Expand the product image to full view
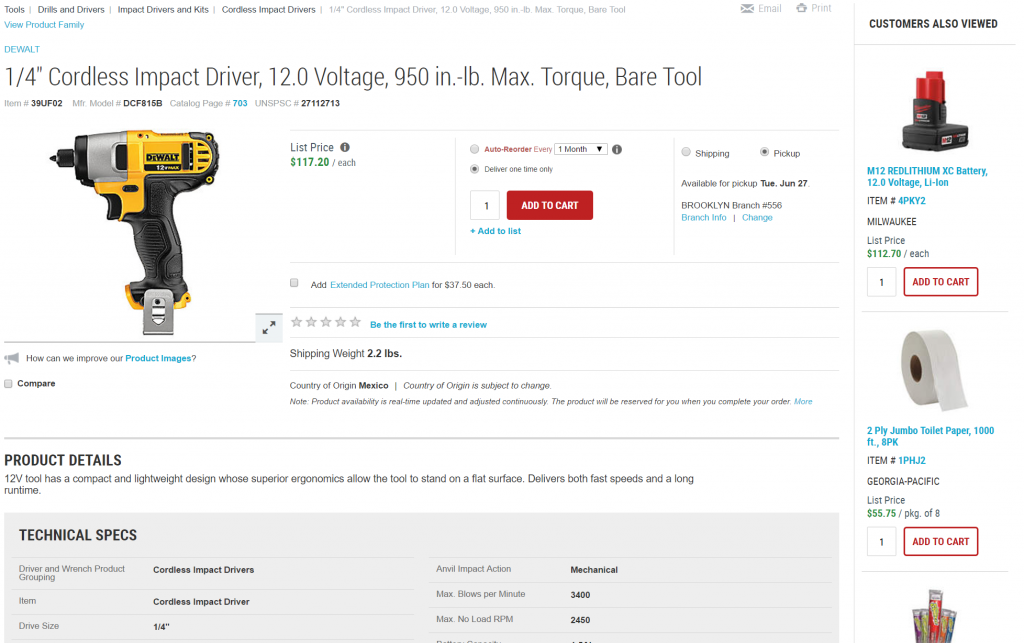This screenshot has width=1024, height=643. coord(269,328)
